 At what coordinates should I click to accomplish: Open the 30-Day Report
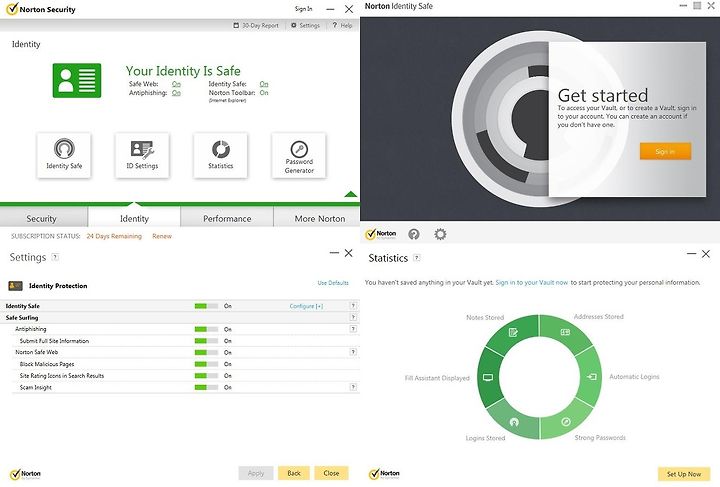click(x=256, y=26)
